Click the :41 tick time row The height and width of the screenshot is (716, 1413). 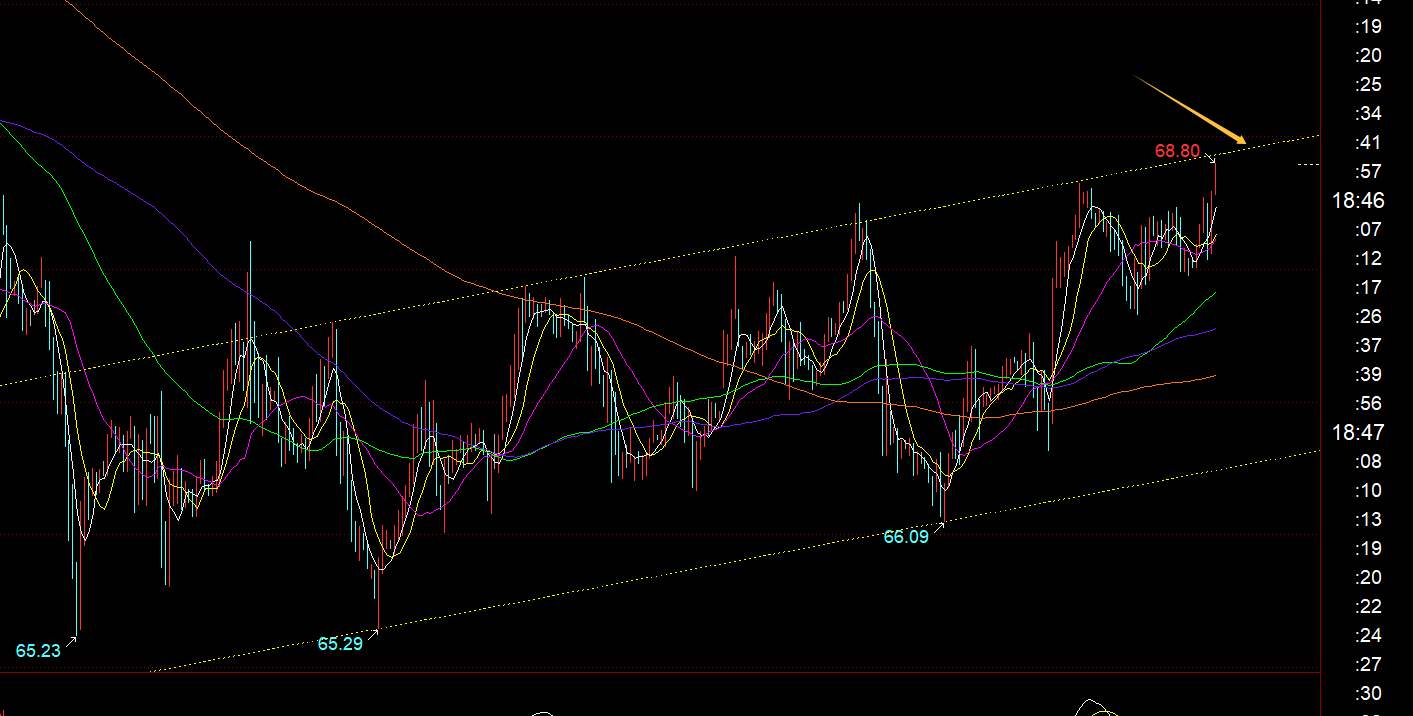click(1367, 142)
